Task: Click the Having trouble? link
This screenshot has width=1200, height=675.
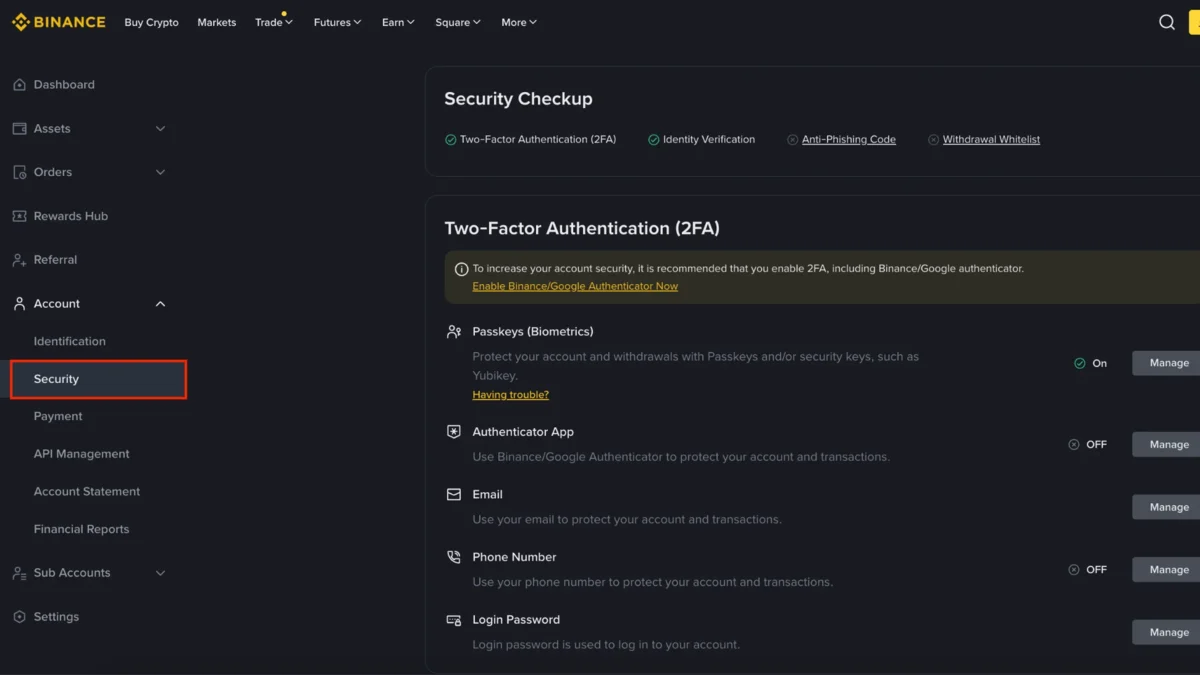Action: (x=510, y=395)
